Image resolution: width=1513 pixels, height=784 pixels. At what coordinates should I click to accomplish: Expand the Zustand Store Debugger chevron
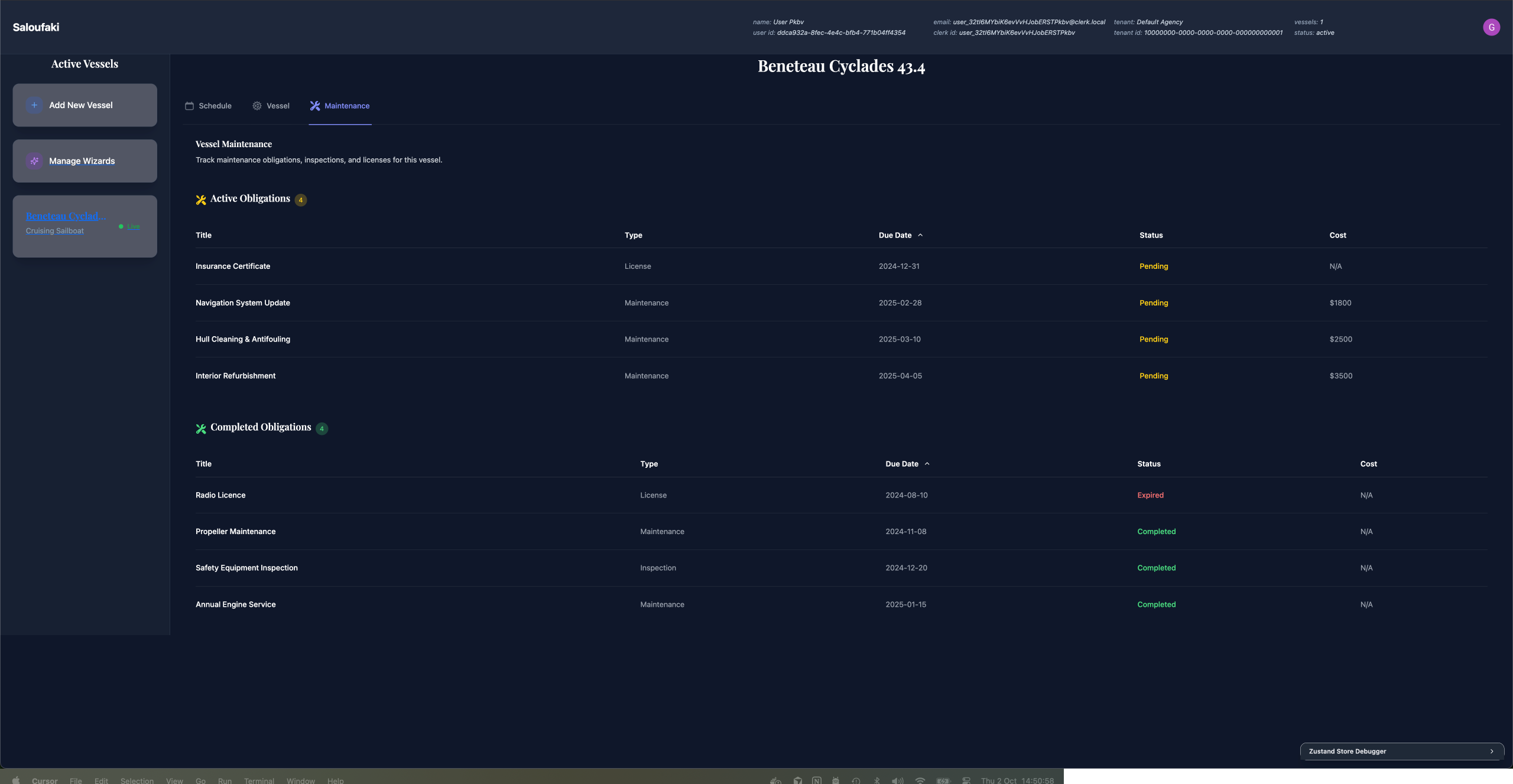(1492, 752)
